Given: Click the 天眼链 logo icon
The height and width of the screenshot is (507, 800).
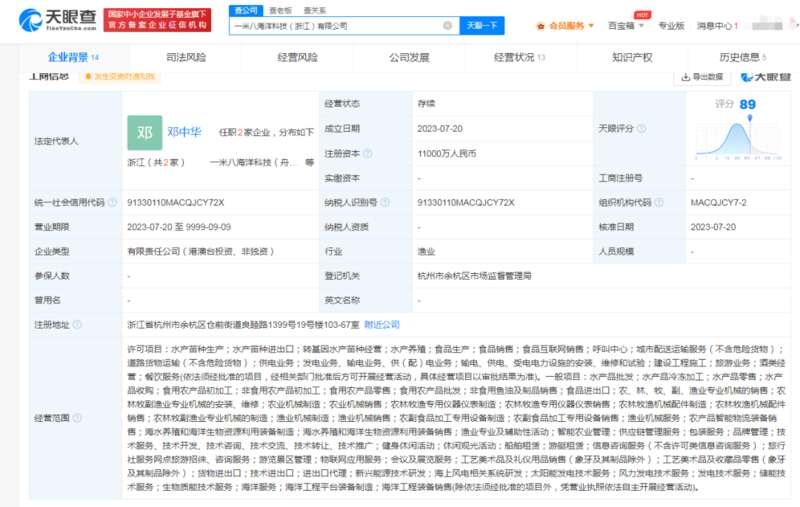Looking at the screenshot, I should [765, 77].
